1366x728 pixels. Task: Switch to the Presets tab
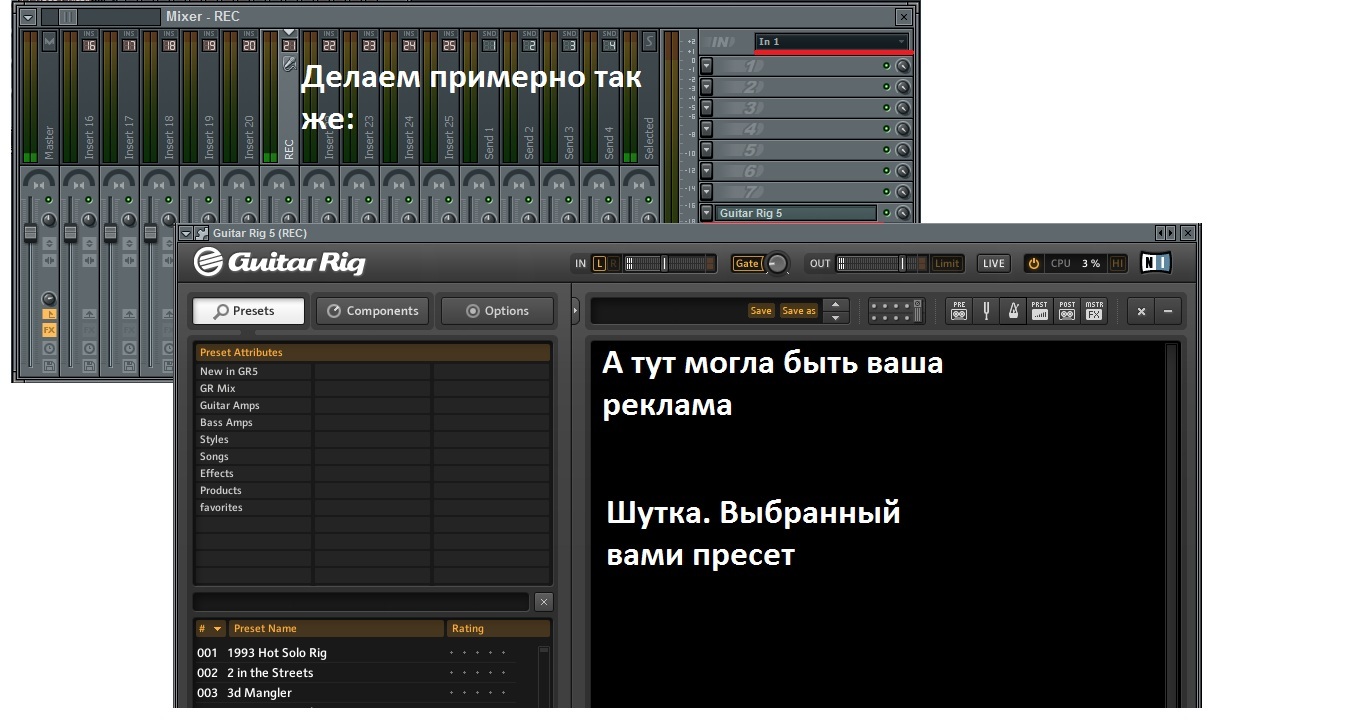point(248,311)
